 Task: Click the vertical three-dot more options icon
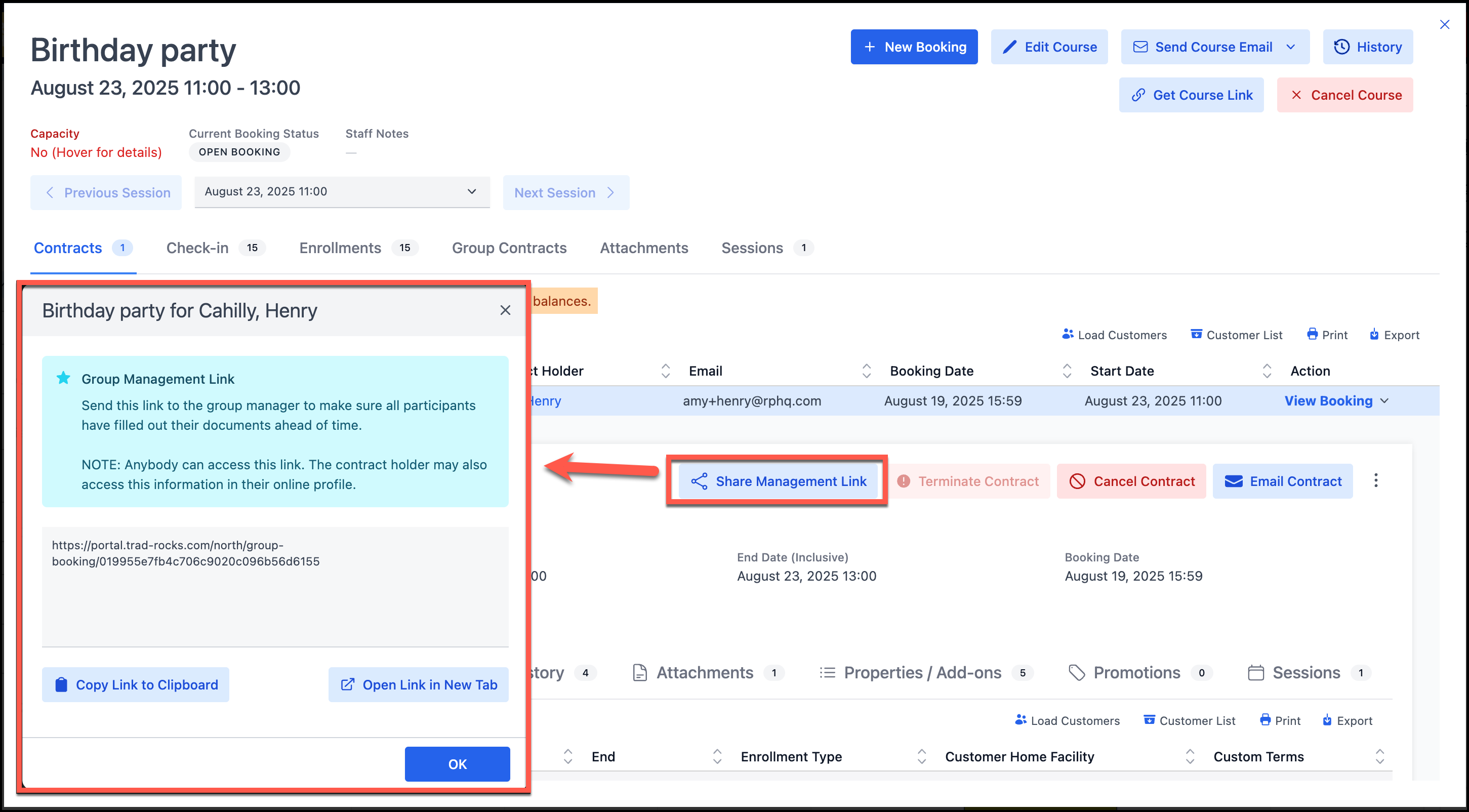coord(1375,481)
